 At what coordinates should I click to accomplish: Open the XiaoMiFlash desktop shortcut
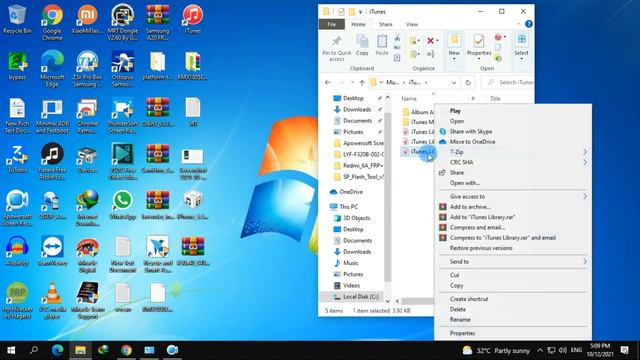(x=87, y=20)
